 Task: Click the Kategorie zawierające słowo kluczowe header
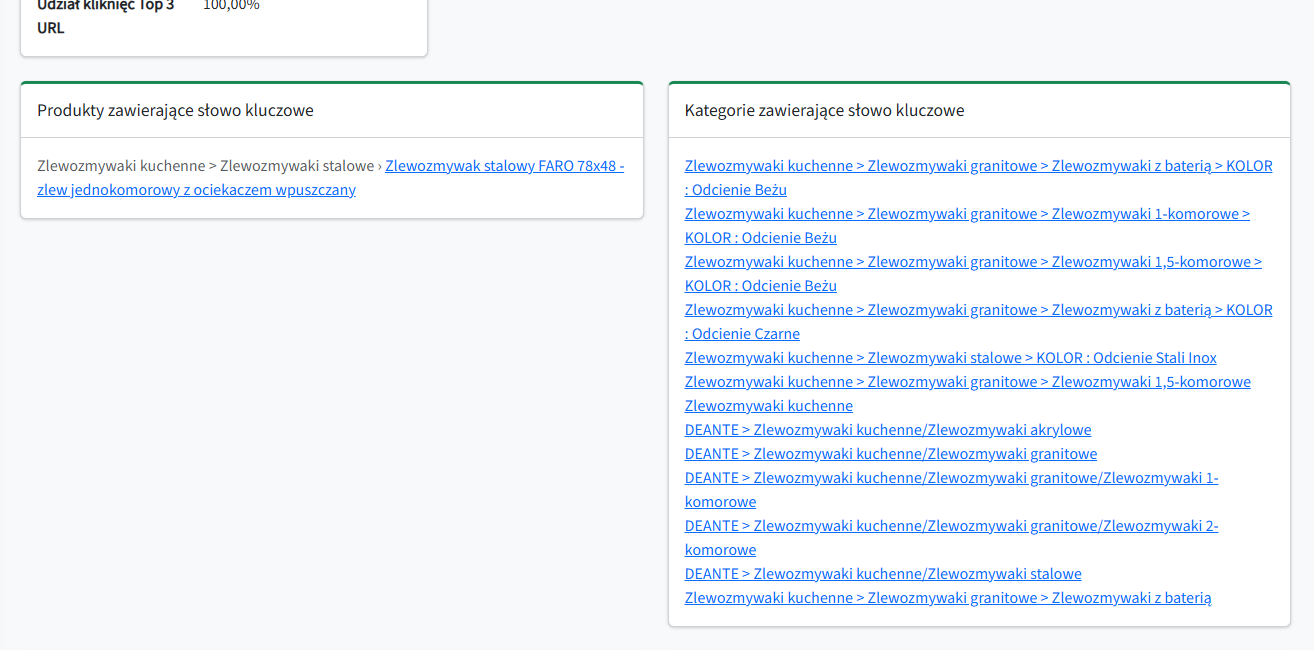tap(824, 110)
